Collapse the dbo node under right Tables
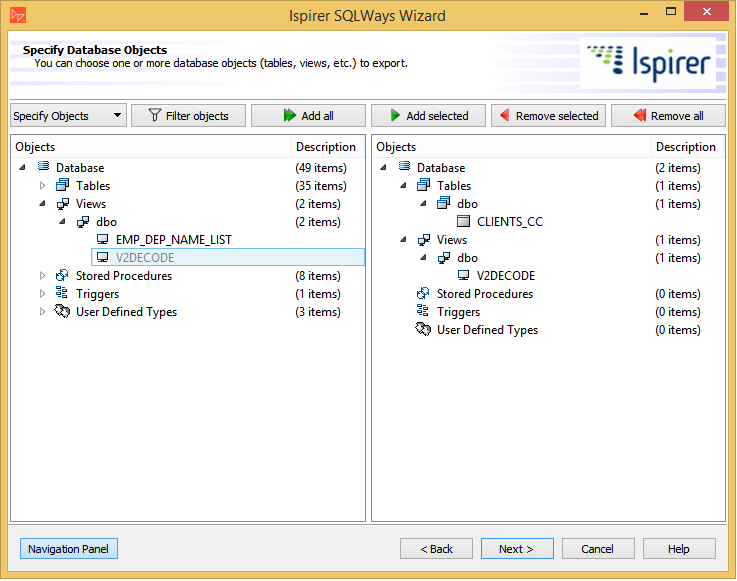Image resolution: width=737 pixels, height=581 pixels. [423, 204]
